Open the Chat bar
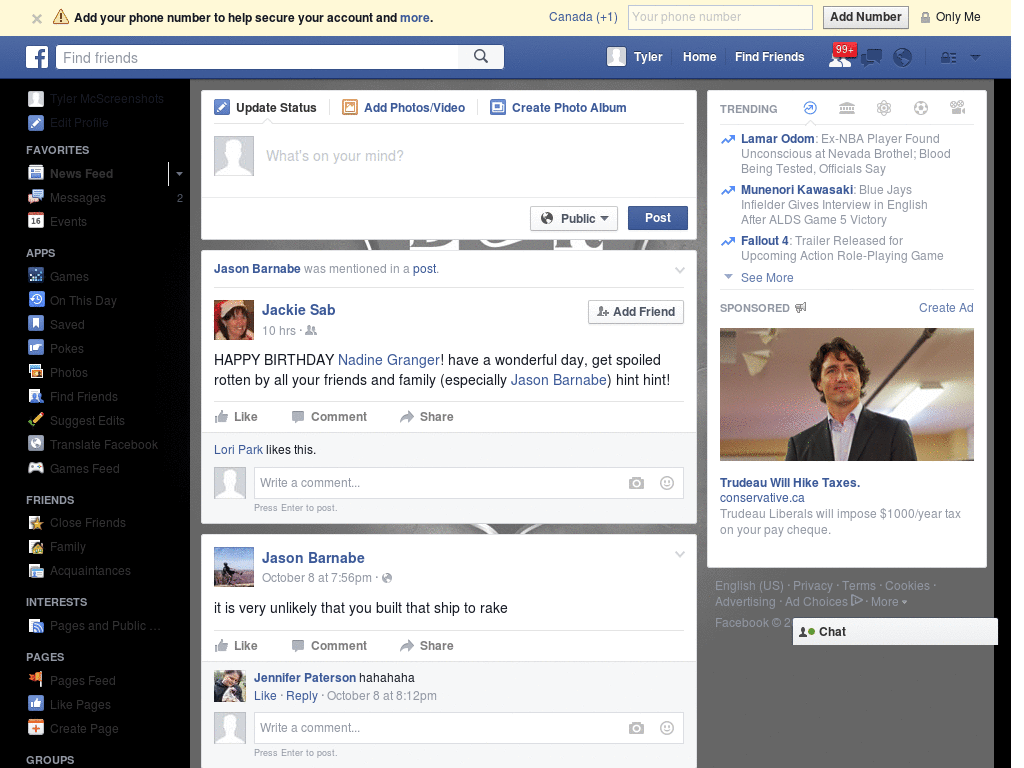1024x768 pixels. point(895,632)
